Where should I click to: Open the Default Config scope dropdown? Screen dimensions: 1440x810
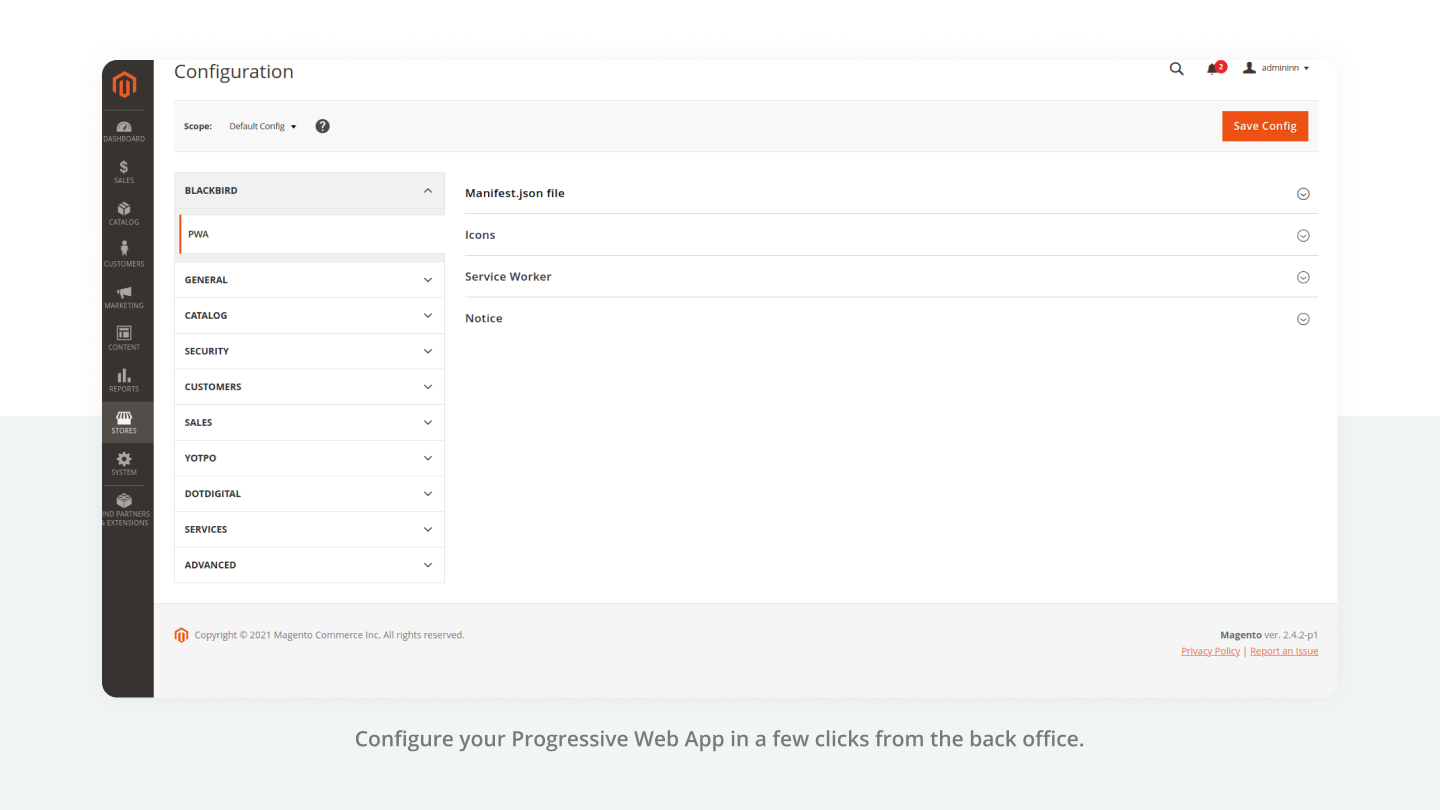[x=262, y=126]
